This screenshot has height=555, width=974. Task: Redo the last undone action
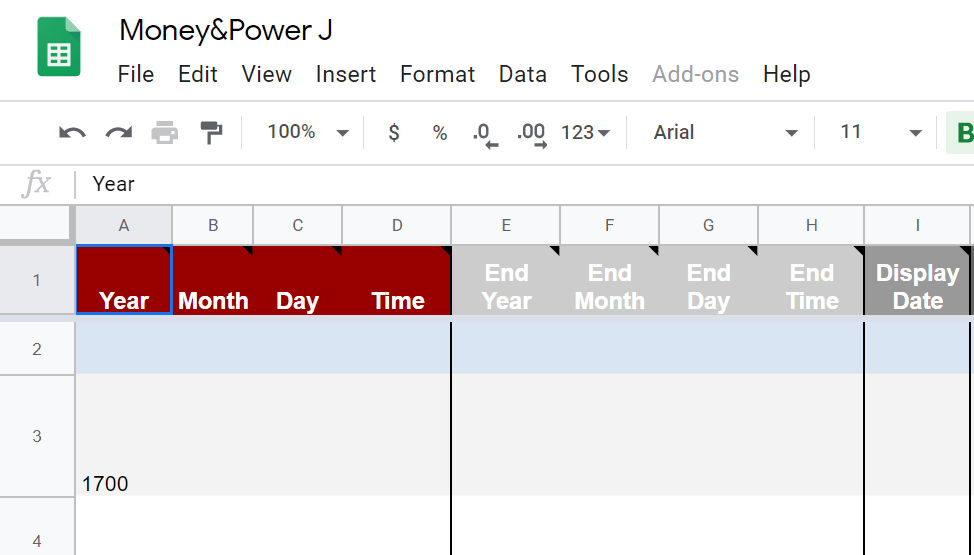tap(119, 132)
